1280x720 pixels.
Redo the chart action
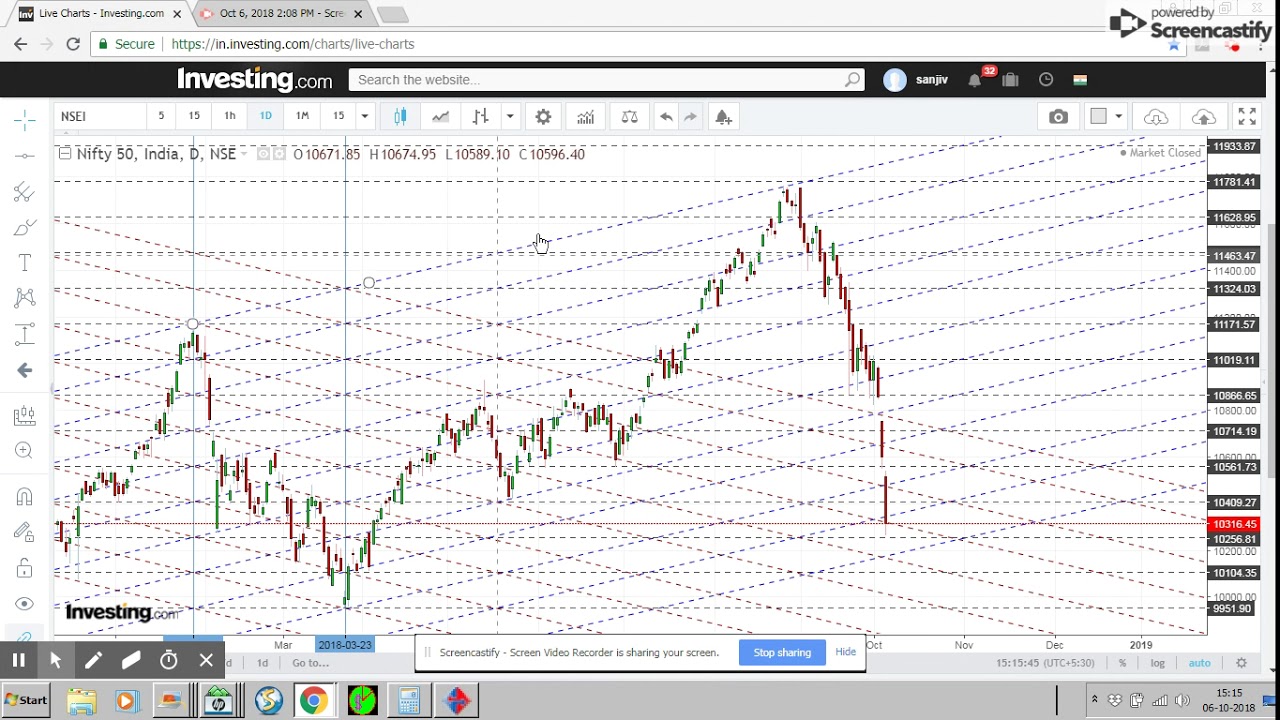coord(690,117)
